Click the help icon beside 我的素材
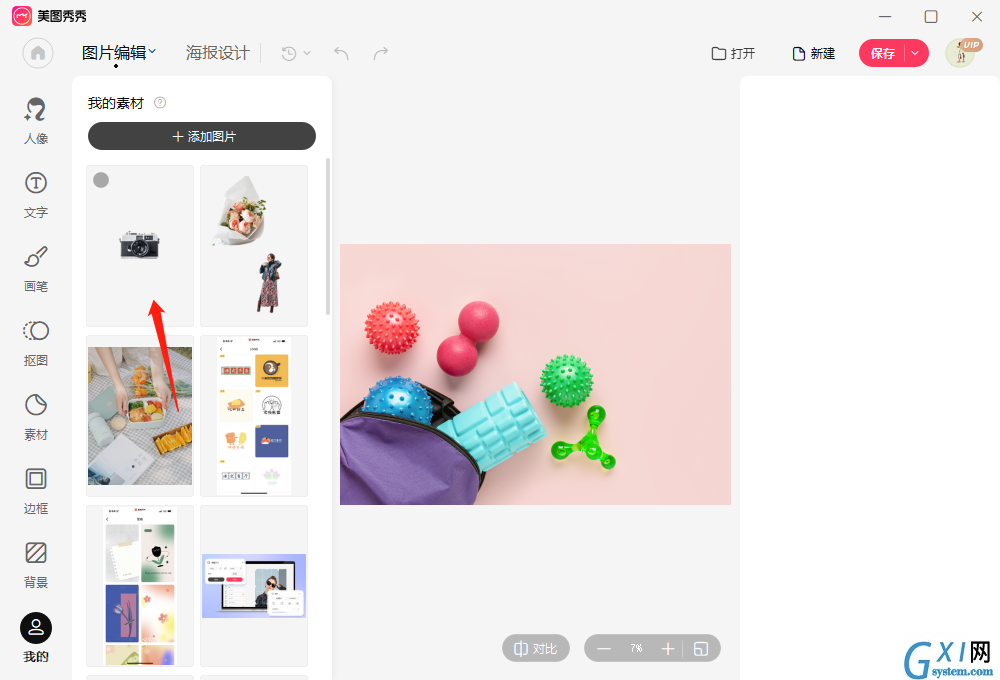The width and height of the screenshot is (1000, 680). [160, 103]
